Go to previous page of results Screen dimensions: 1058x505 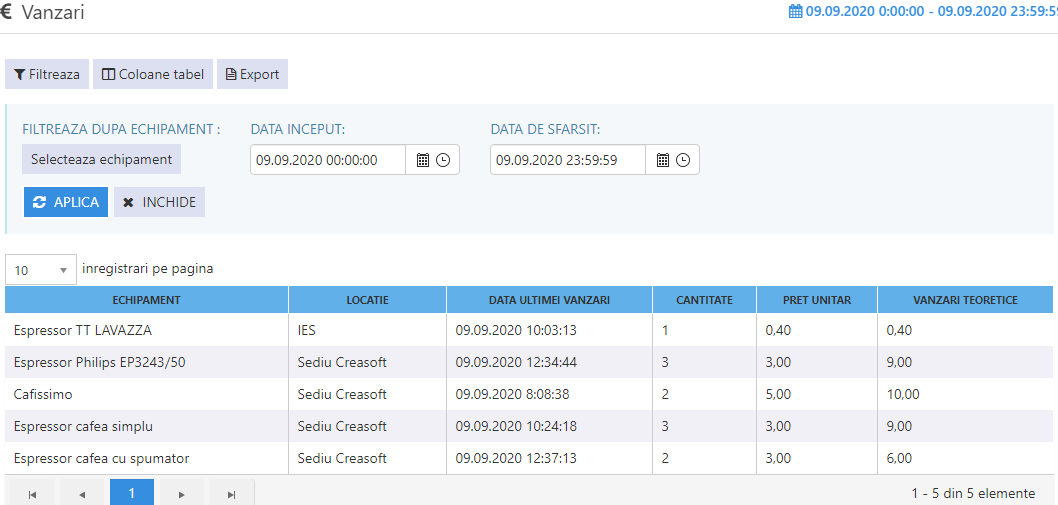coord(82,494)
